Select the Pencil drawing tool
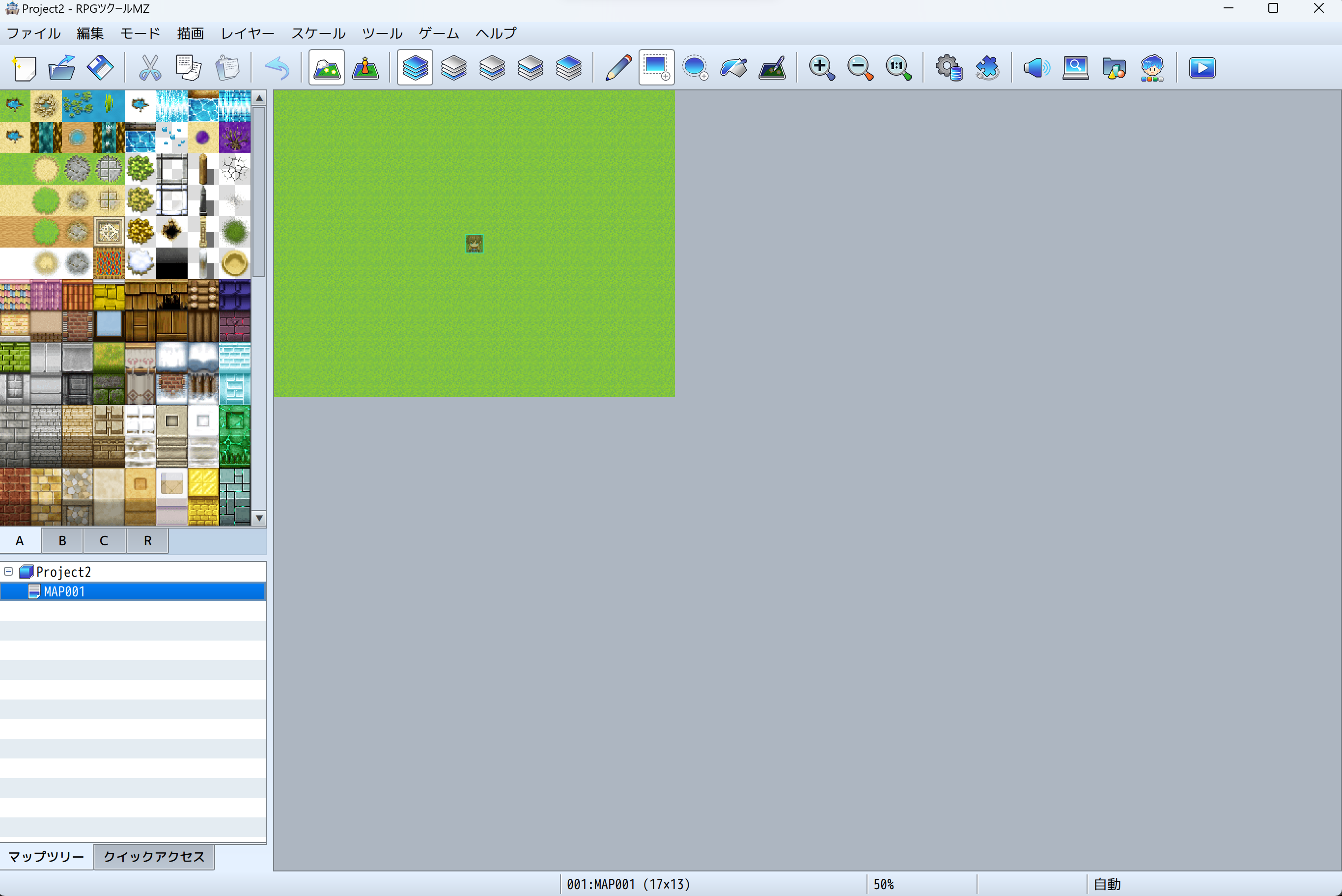This screenshot has width=1342, height=896. [x=618, y=68]
